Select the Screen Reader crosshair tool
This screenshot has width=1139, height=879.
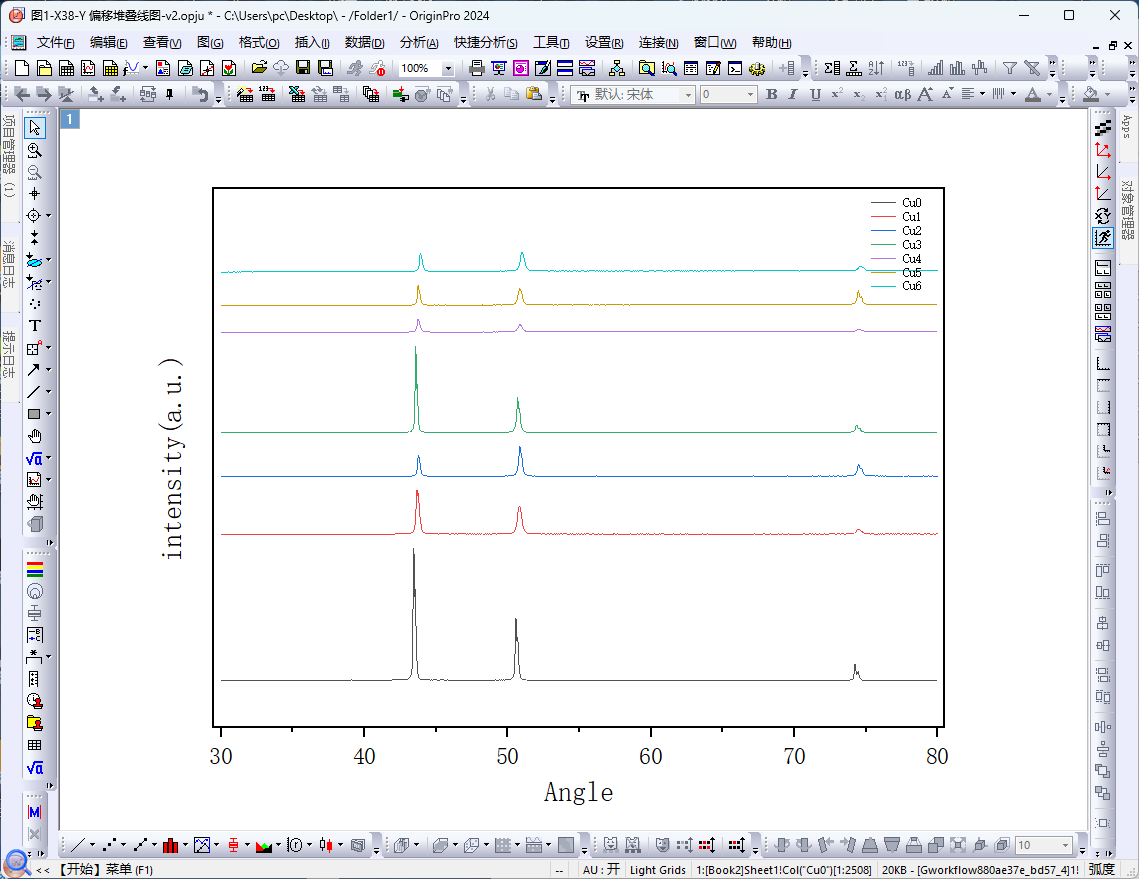pyautogui.click(x=34, y=194)
